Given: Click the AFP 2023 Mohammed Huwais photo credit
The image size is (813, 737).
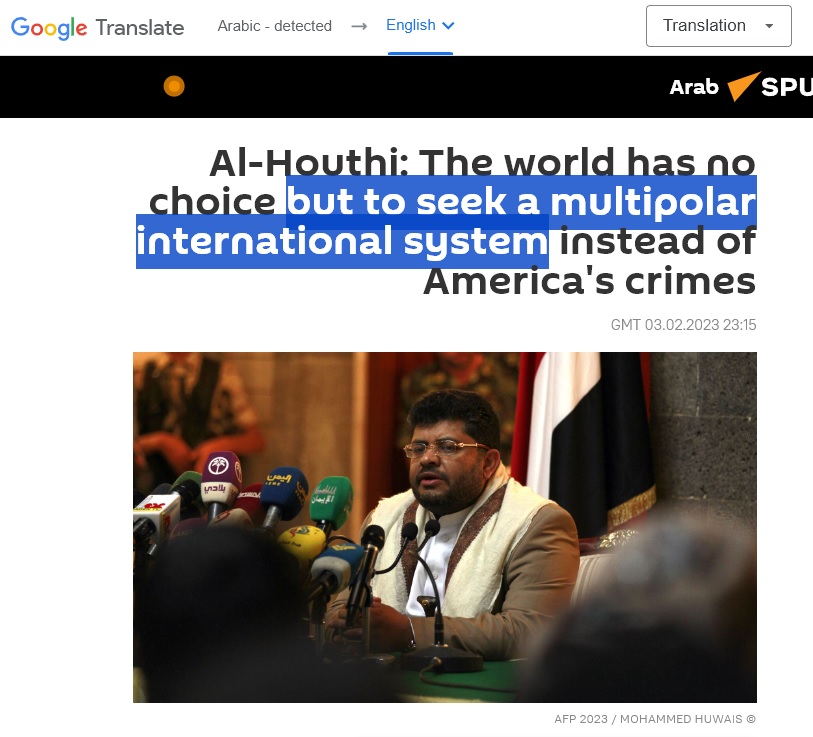Looking at the screenshot, I should 655,719.
